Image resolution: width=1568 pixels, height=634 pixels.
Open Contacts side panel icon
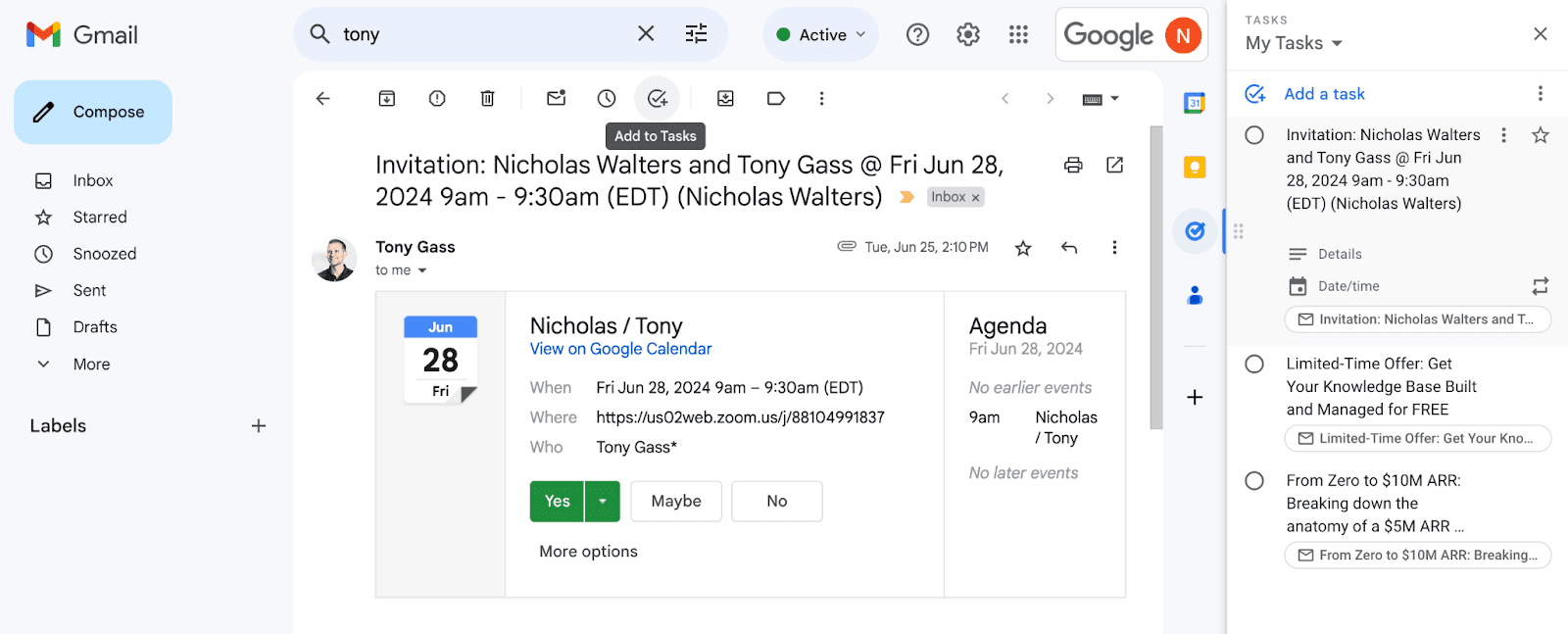pos(1195,295)
